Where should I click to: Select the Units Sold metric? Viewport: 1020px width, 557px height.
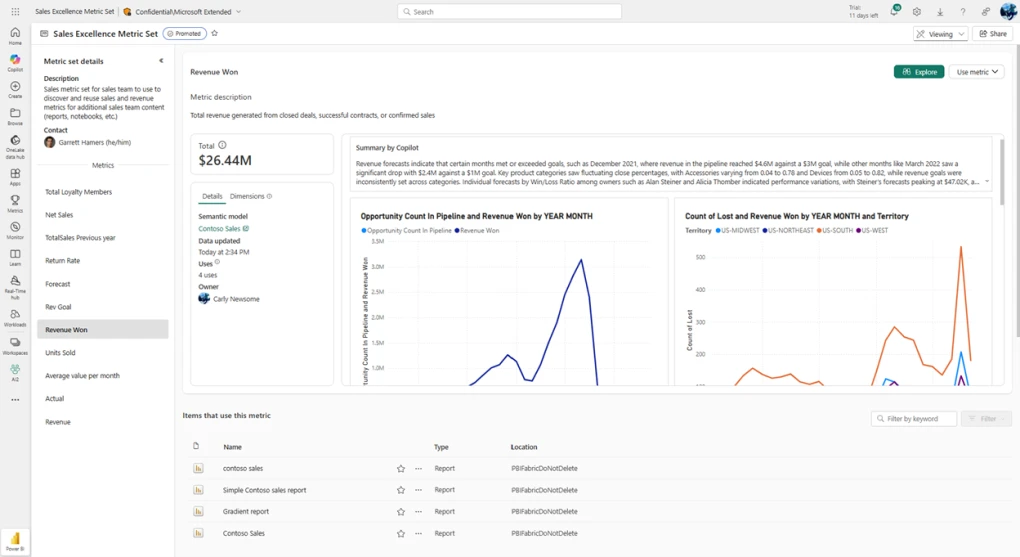pos(103,353)
